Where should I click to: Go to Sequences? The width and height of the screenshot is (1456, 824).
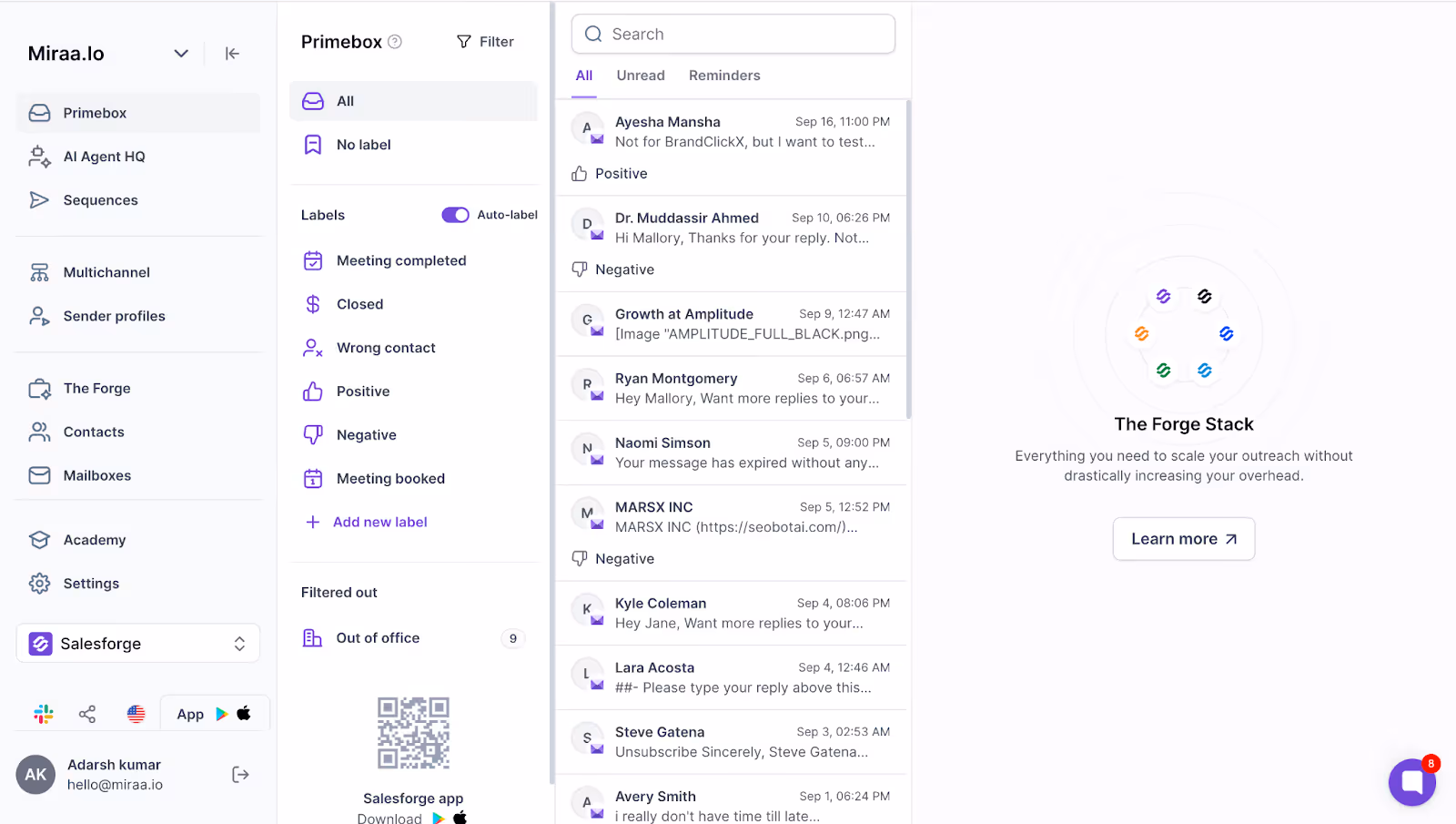click(138, 200)
